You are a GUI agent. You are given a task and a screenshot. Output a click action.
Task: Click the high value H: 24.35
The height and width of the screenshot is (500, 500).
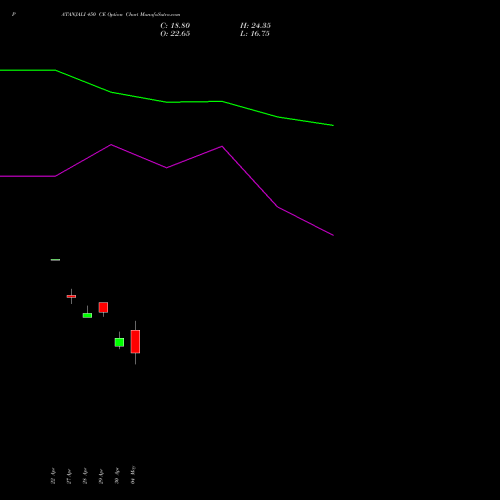[255, 26]
